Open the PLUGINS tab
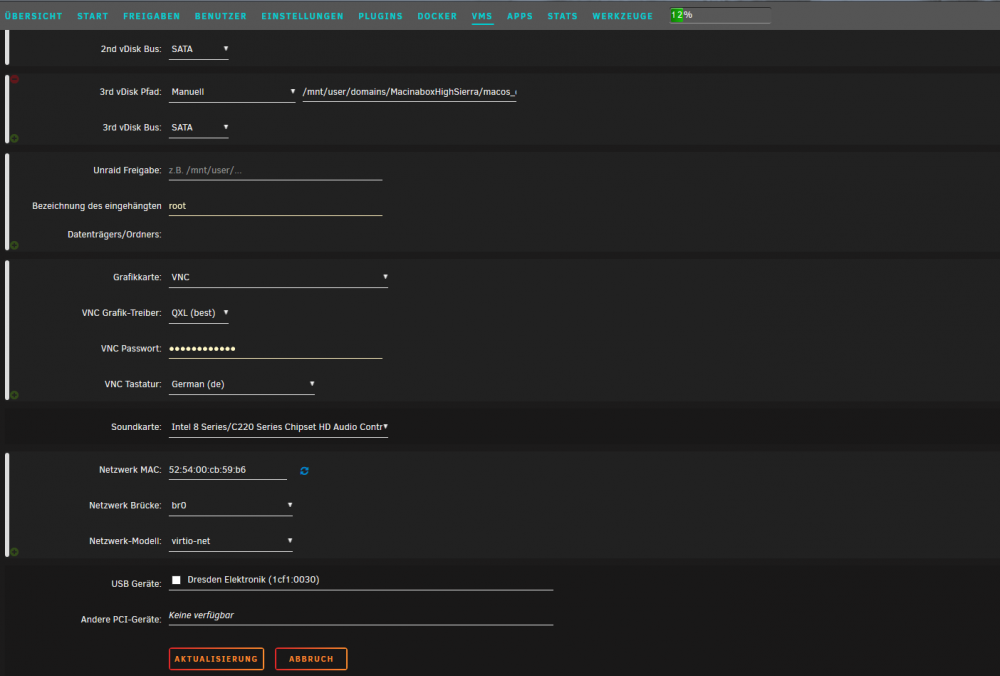1000x676 pixels. click(381, 16)
